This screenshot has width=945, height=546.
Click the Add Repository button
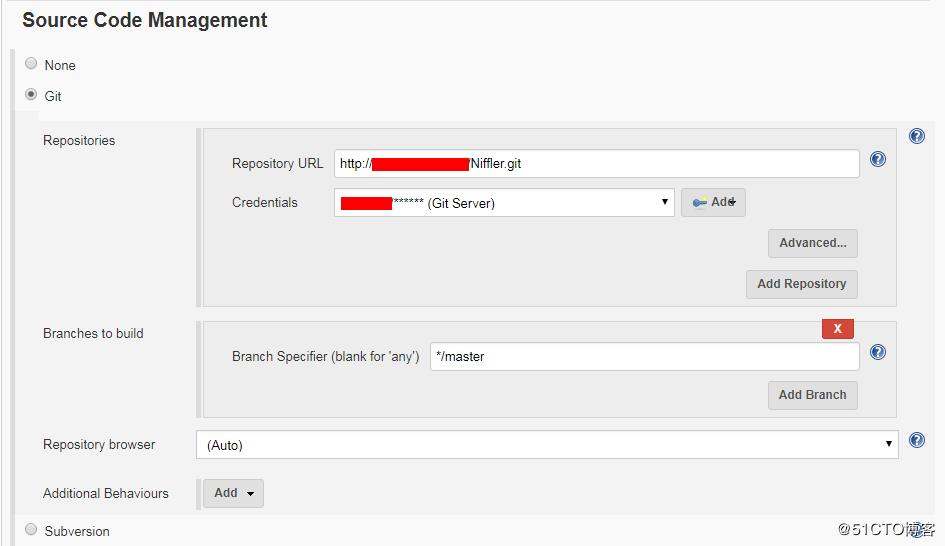pyautogui.click(x=801, y=284)
